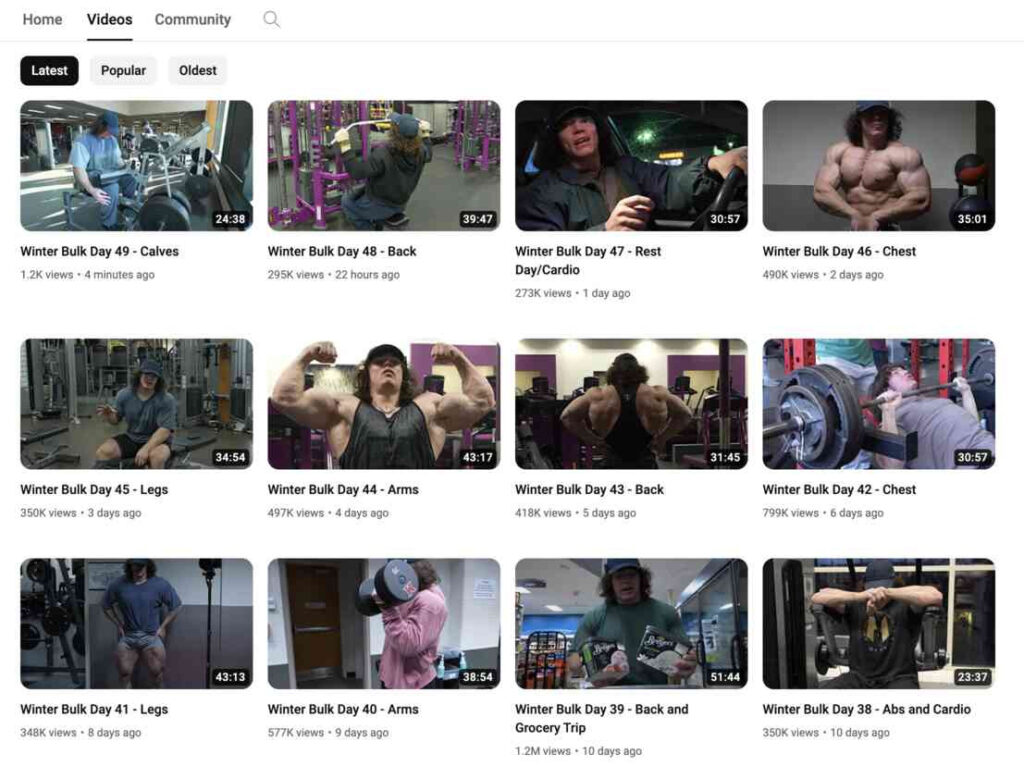Click title 'Winter Bulk Day 49 - Calves'

[99, 251]
